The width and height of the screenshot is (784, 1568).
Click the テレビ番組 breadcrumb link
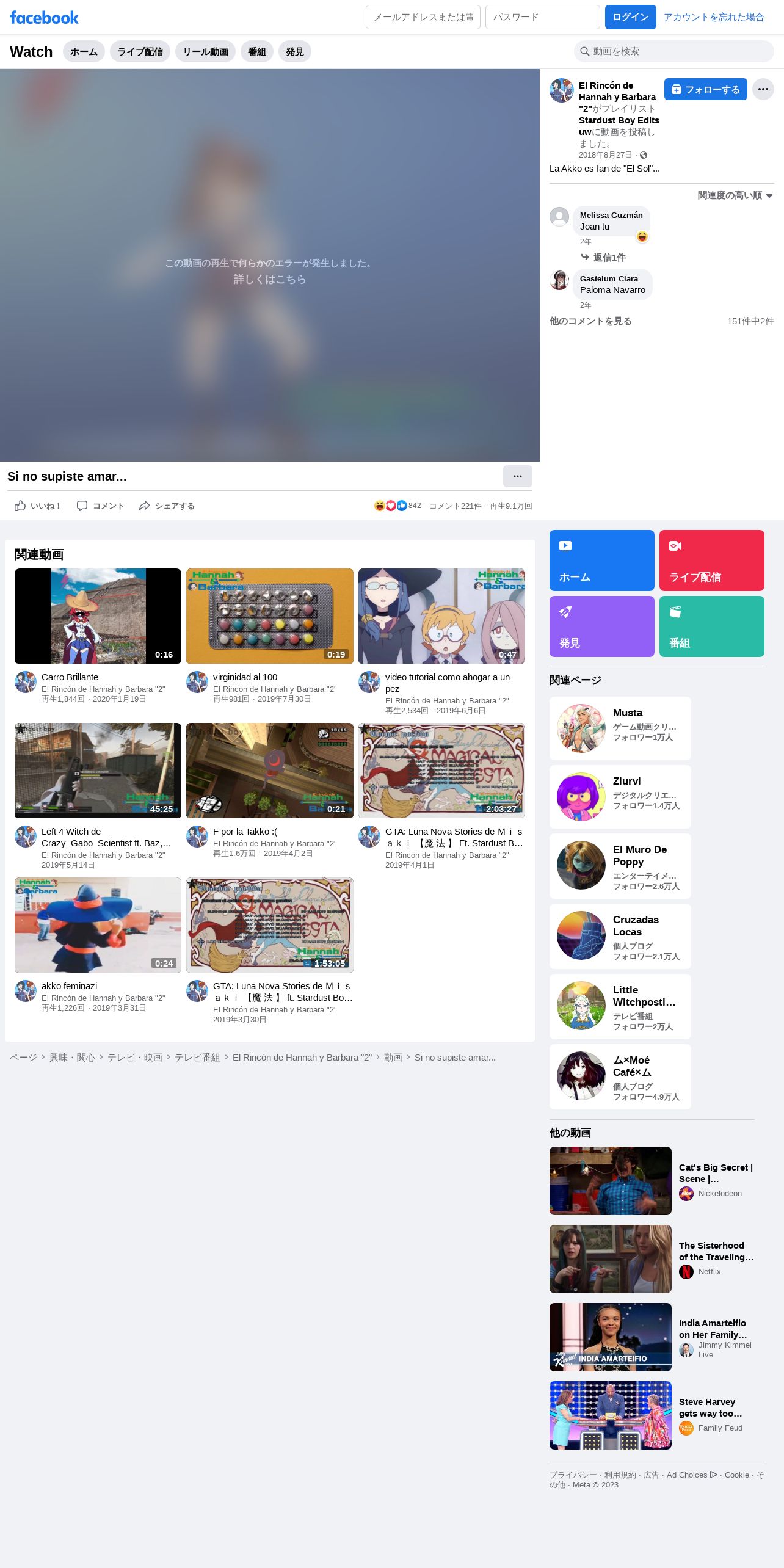tap(197, 1058)
